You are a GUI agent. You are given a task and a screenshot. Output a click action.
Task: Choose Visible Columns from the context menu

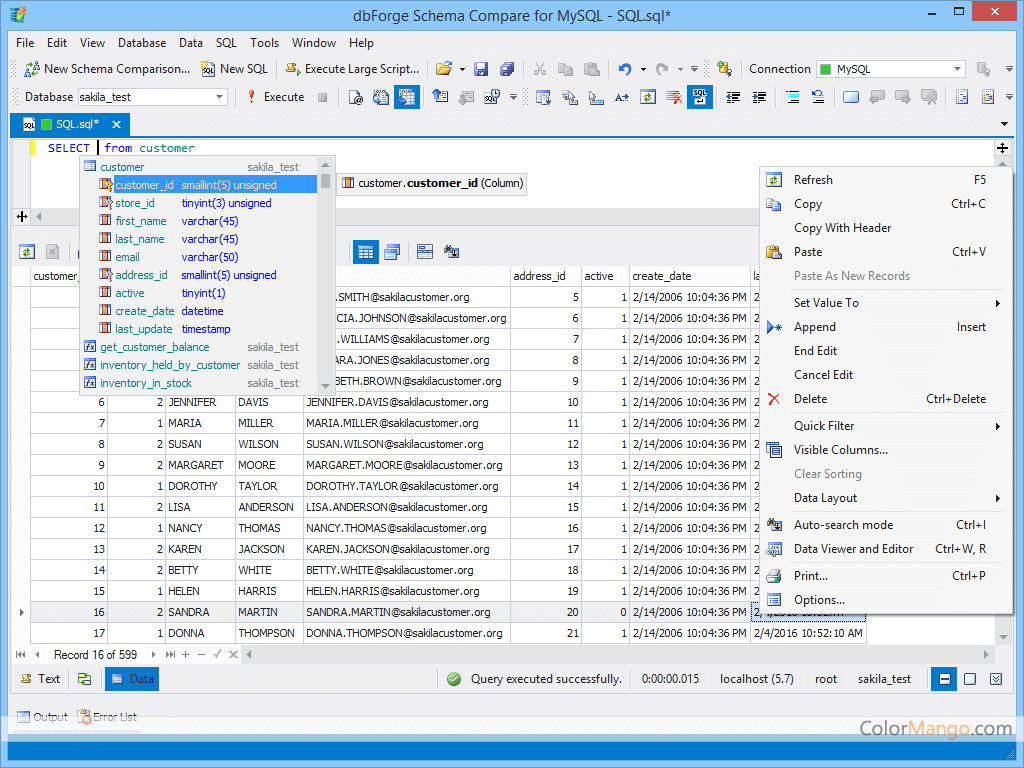coord(842,450)
